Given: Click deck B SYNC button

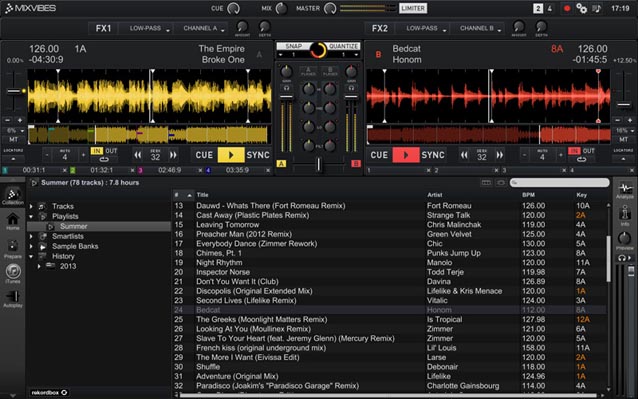Looking at the screenshot, I should pyautogui.click(x=433, y=155).
